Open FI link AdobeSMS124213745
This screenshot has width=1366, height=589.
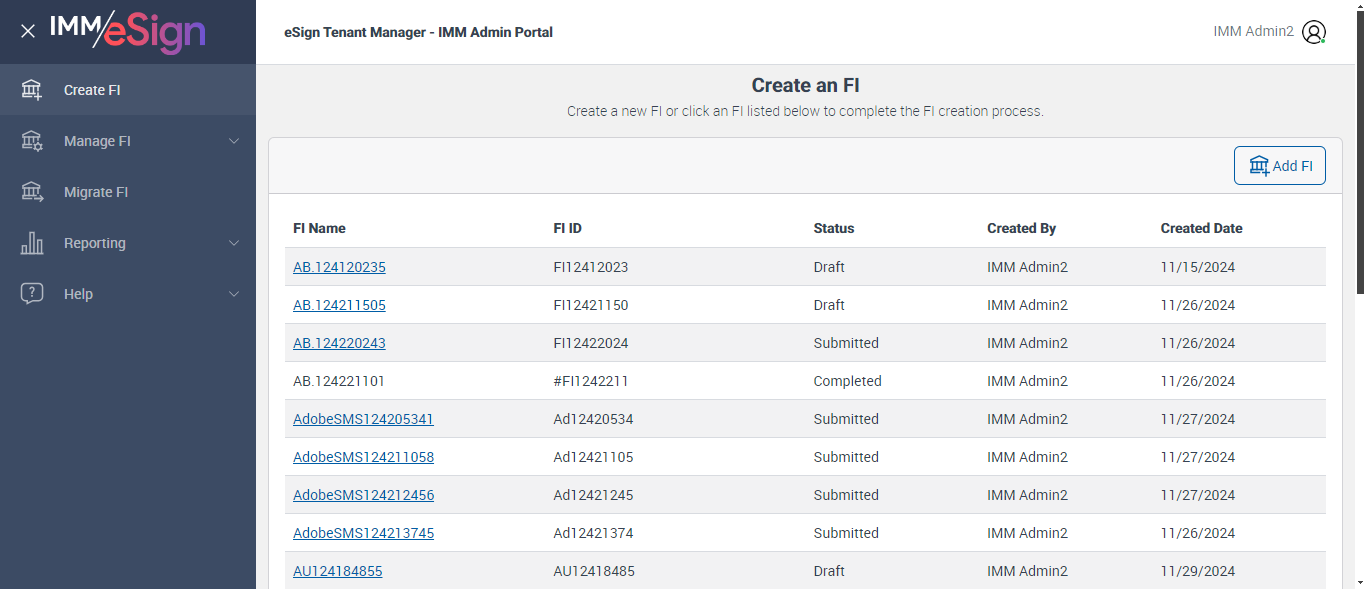363,533
